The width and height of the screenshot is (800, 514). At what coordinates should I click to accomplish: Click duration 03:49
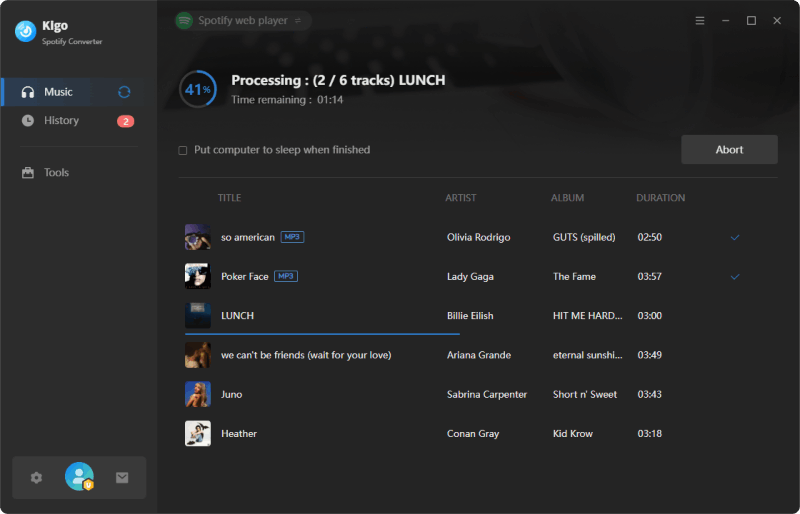[x=649, y=355]
